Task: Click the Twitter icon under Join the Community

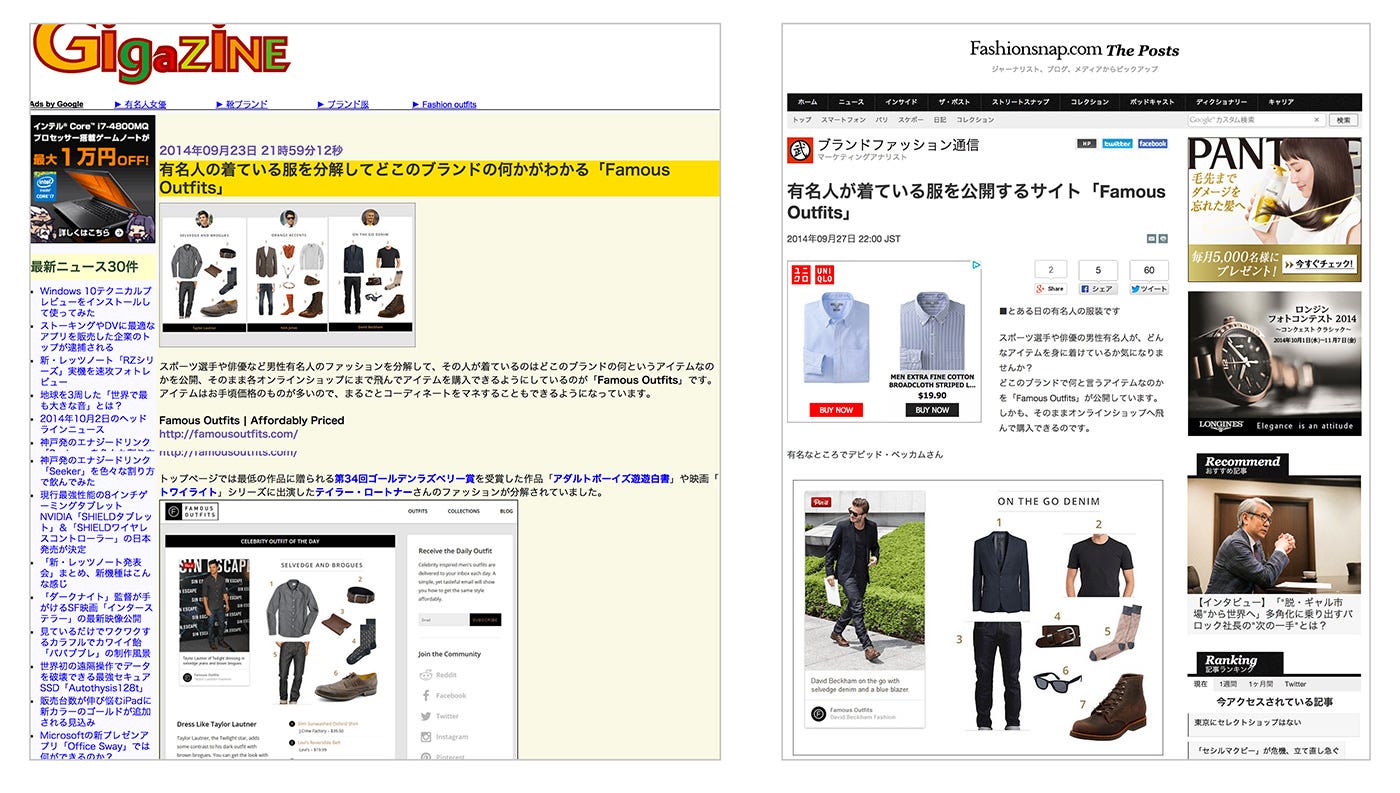Action: (x=425, y=716)
